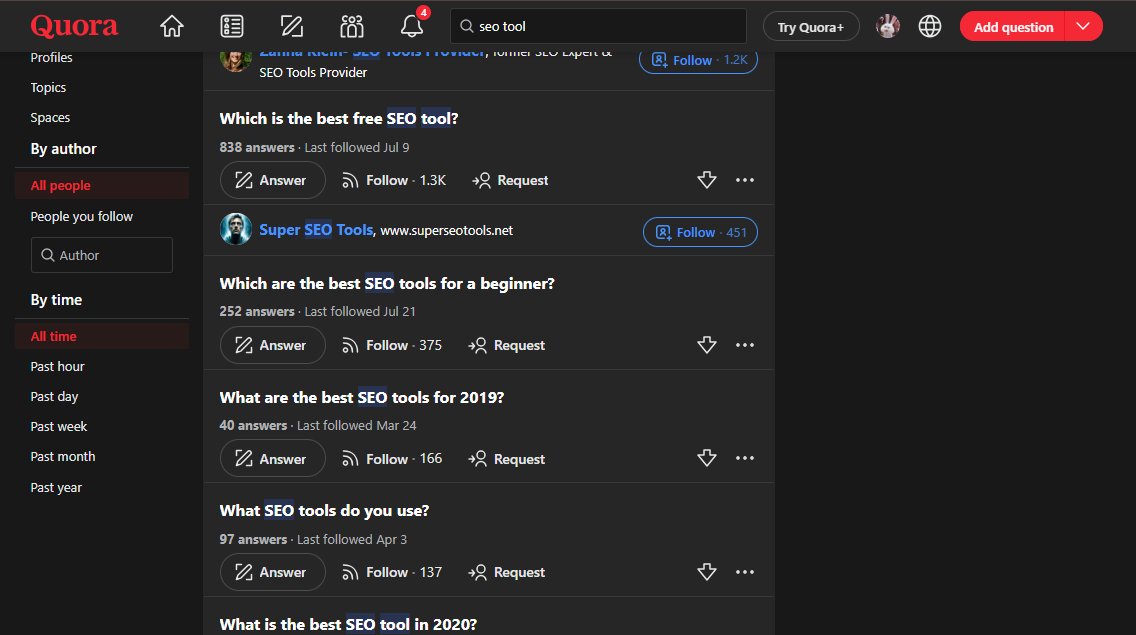Open more options for best free SEO tool question
This screenshot has height=635, width=1136.
click(745, 180)
